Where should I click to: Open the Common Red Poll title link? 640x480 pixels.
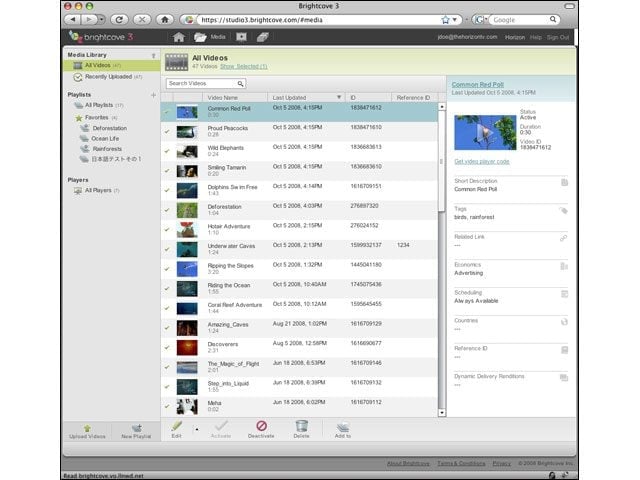(x=478, y=84)
